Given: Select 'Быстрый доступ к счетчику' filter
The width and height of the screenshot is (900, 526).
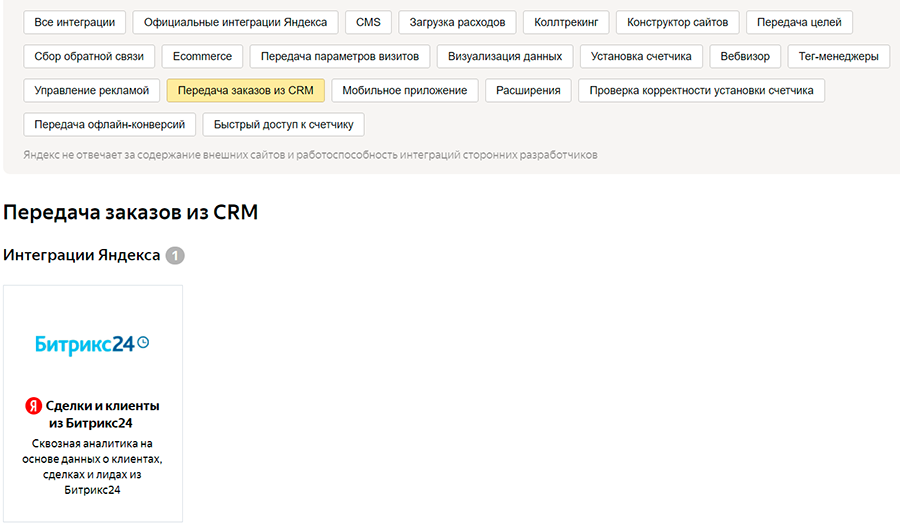Looking at the screenshot, I should [283, 124].
